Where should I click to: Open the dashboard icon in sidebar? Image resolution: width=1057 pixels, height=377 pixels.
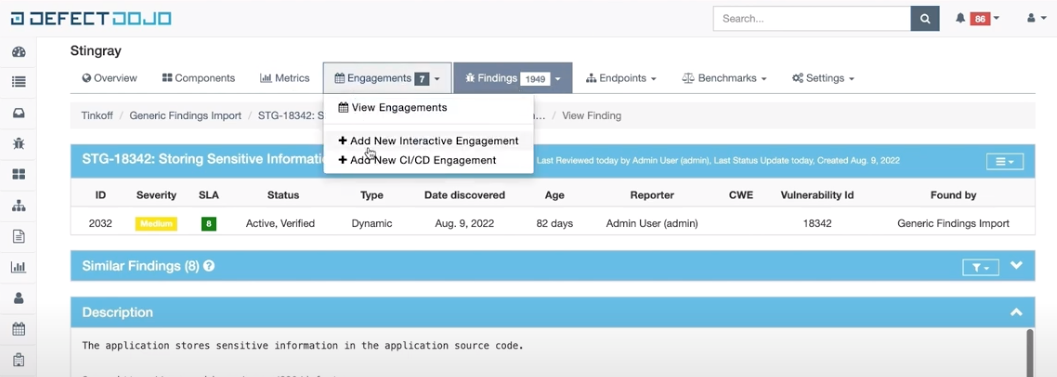pos(19,52)
